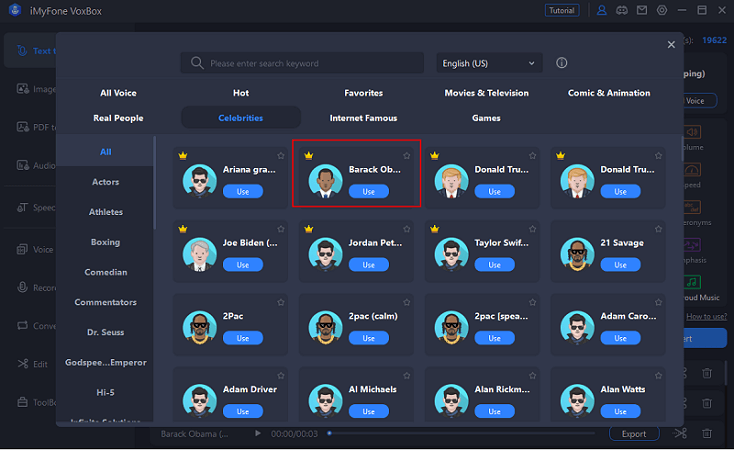Switch to the Hot tab
Screen dimensions: 734x450
pyautogui.click(x=241, y=93)
